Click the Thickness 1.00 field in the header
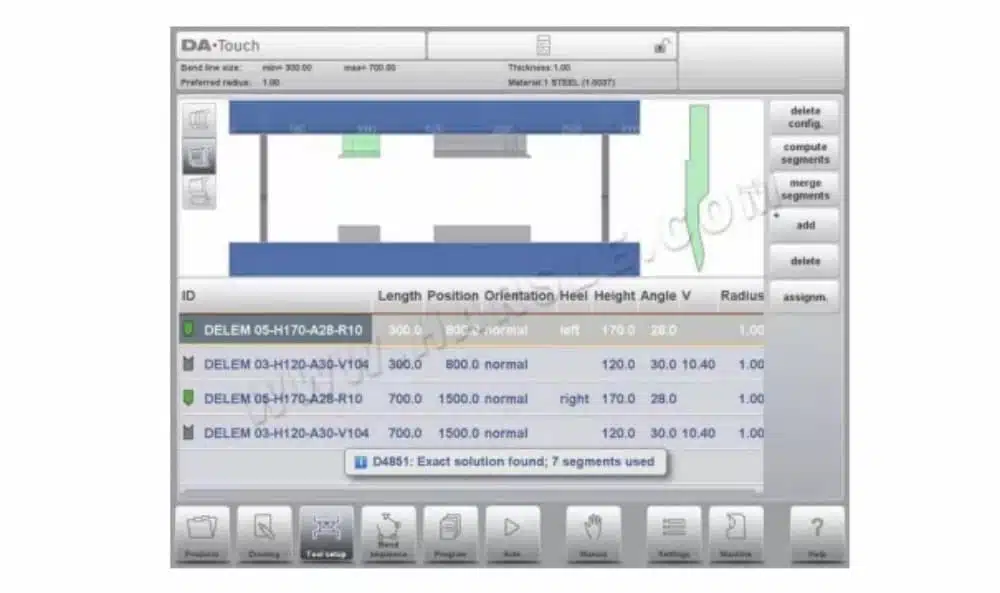The image size is (1000, 593). pos(540,68)
